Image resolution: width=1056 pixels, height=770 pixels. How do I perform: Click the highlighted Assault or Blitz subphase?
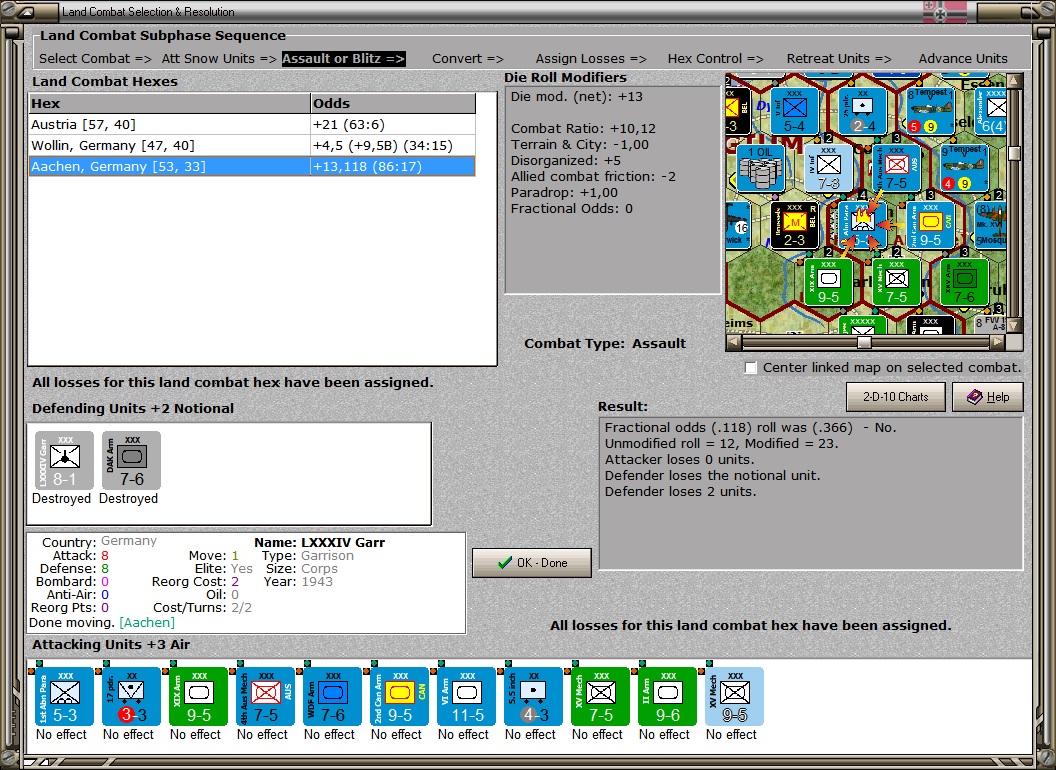point(343,59)
